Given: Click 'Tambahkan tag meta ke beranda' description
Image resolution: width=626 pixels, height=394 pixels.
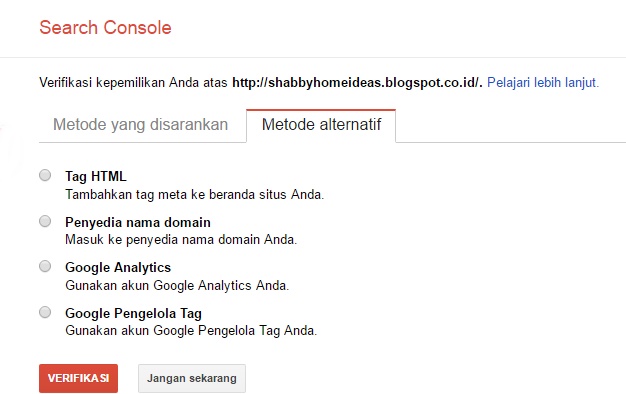Looking at the screenshot, I should point(194,194).
